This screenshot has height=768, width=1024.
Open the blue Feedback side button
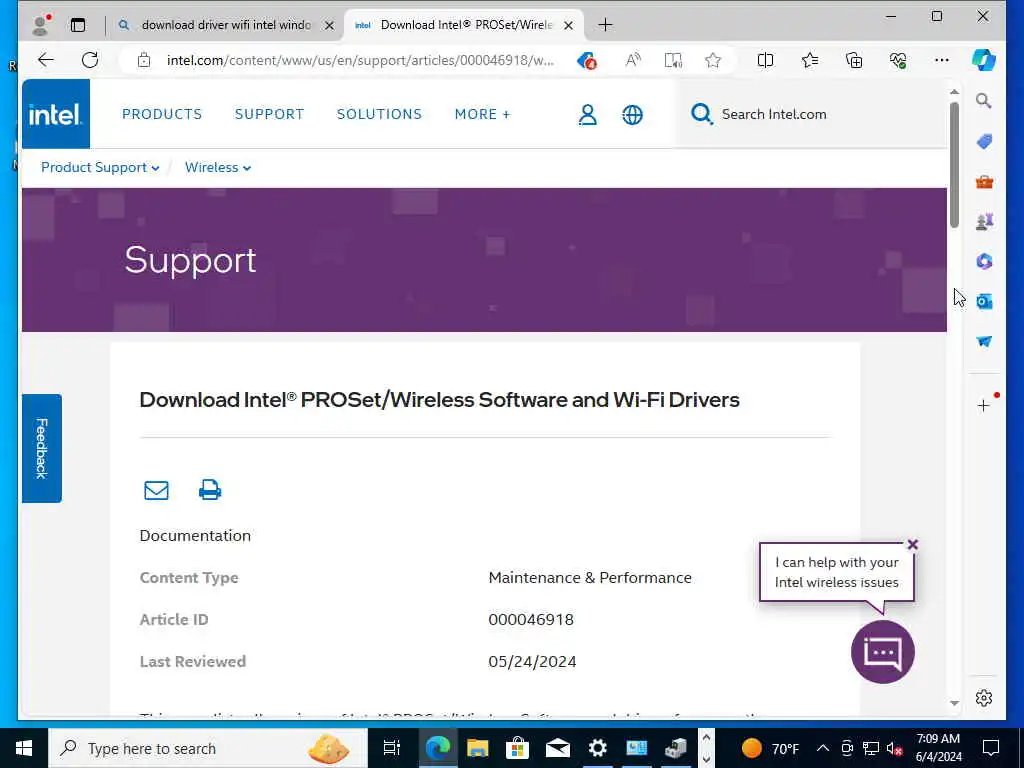click(42, 449)
